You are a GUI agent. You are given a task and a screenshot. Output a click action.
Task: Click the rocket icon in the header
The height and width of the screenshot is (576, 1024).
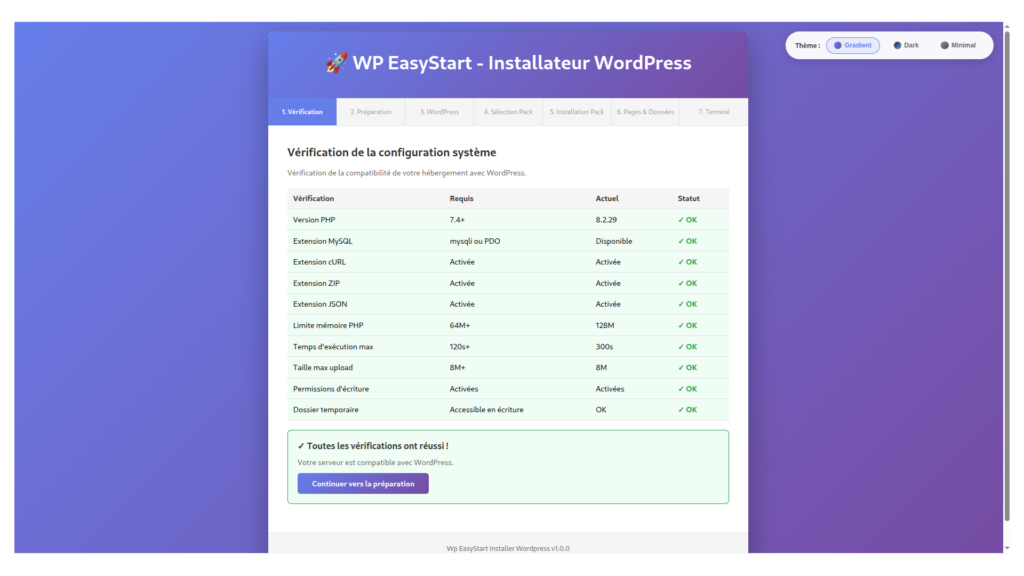[x=336, y=63]
